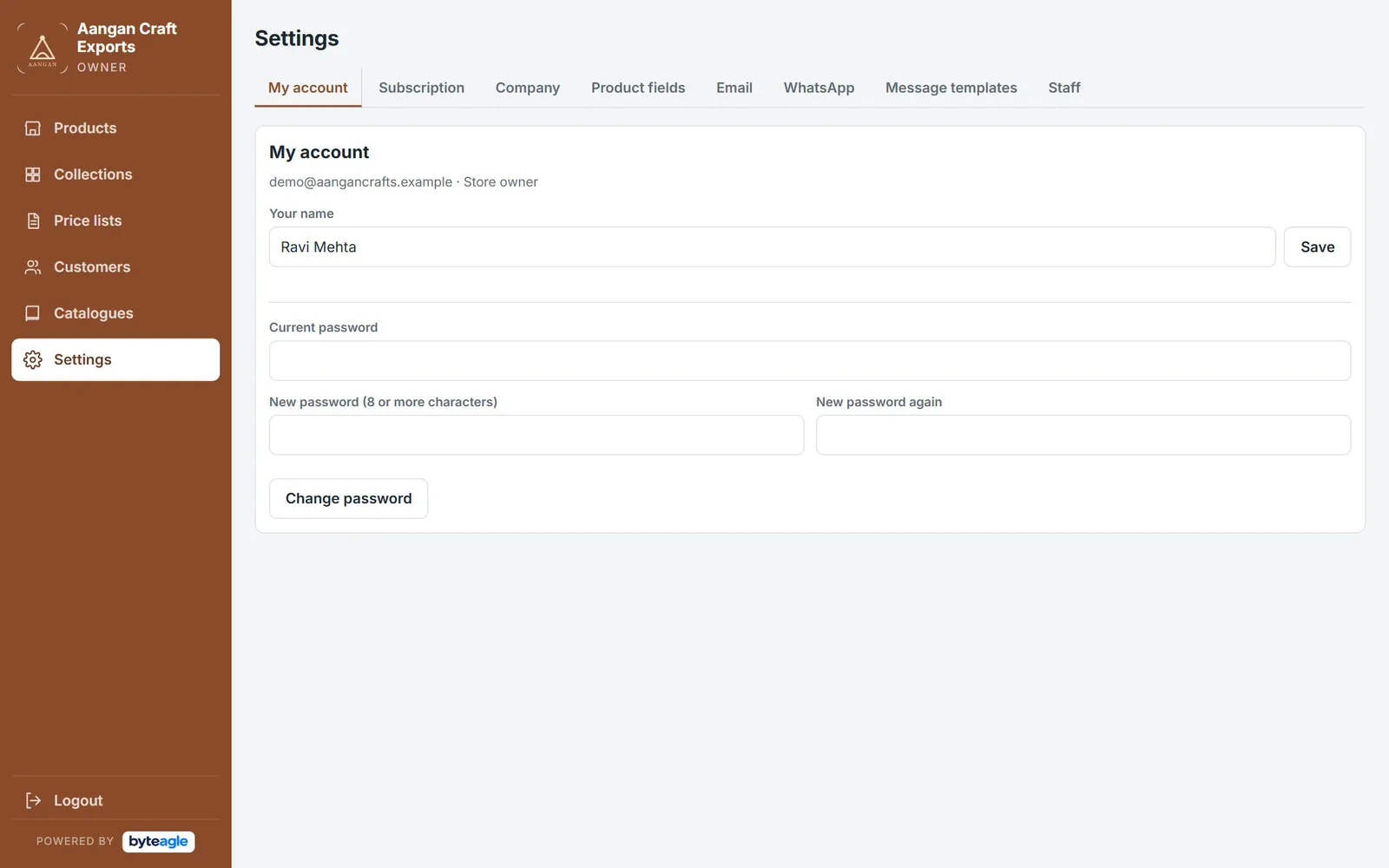This screenshot has height=868, width=1389.
Task: Click the Collections grid icon
Action: coord(33,174)
